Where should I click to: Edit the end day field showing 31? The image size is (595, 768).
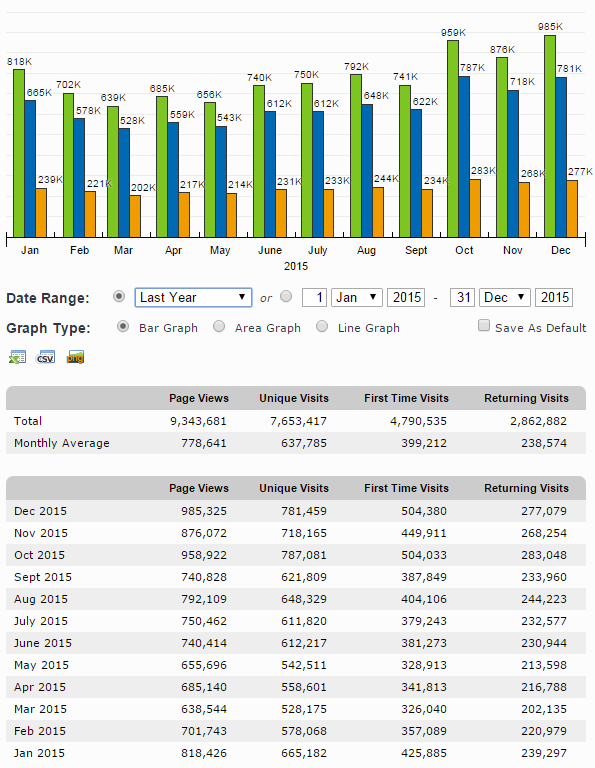pyautogui.click(x=462, y=297)
